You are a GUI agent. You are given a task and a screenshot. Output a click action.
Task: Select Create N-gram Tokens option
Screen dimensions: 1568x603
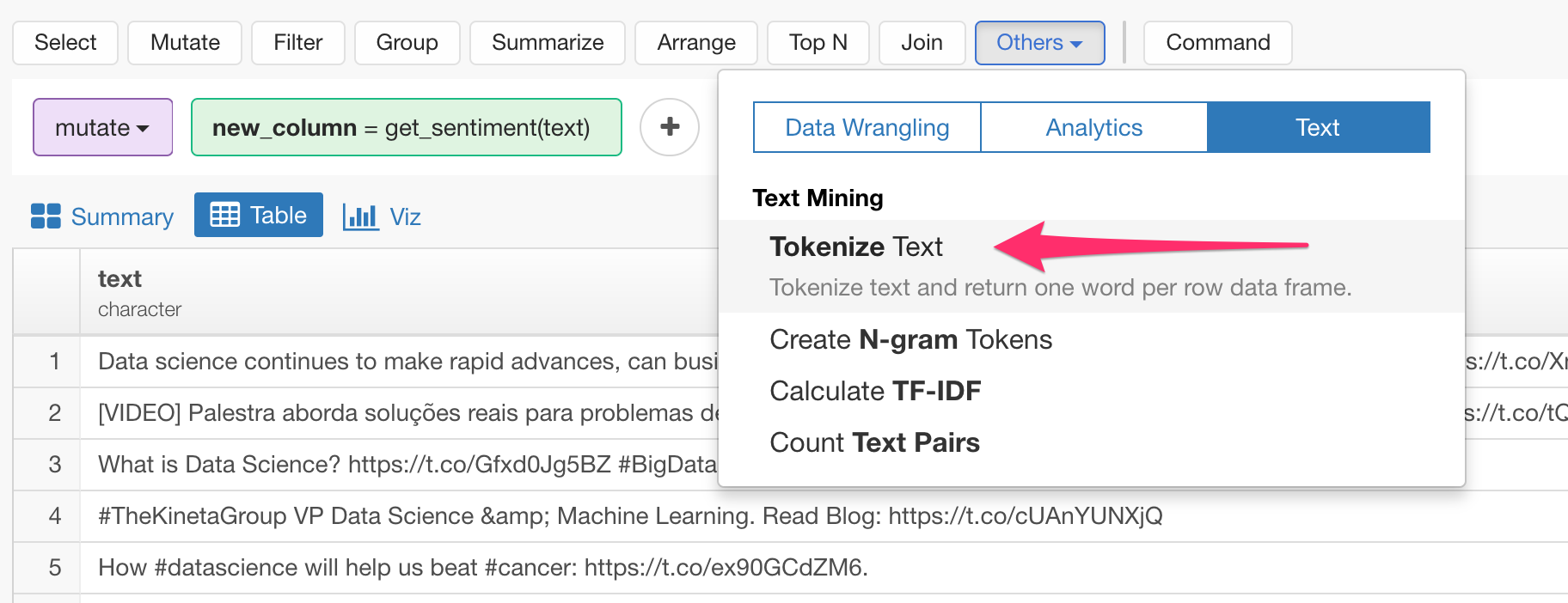pos(910,339)
